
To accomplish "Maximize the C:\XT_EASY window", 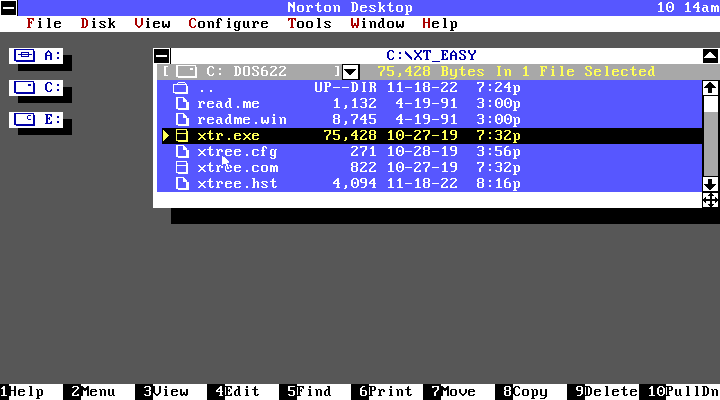I will [x=710, y=56].
